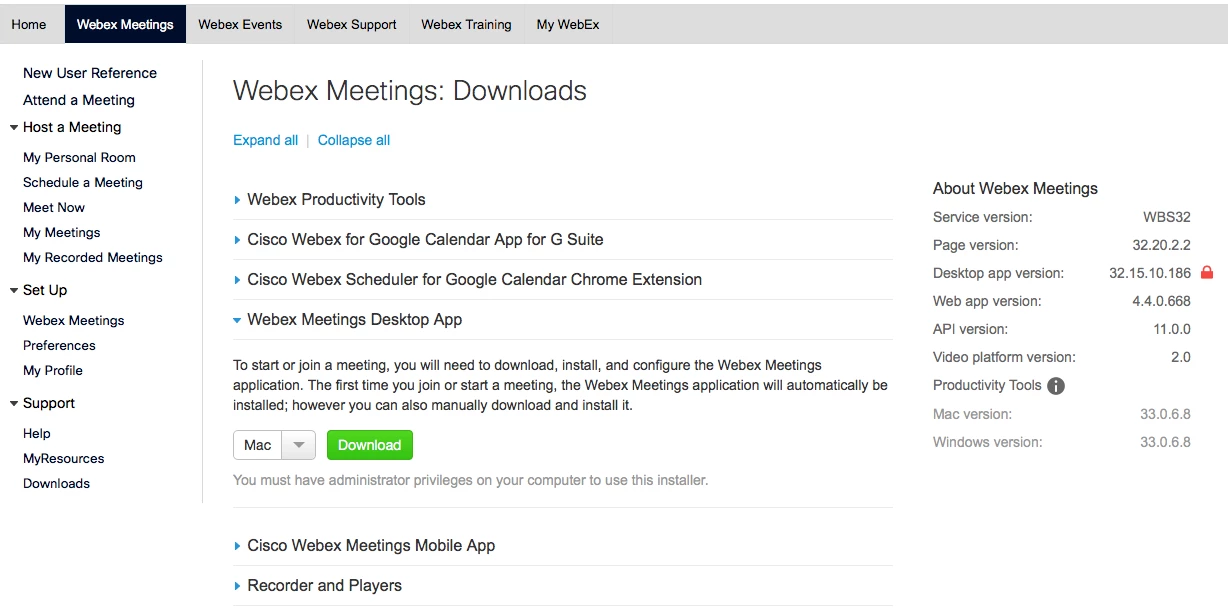Open the Home tab
This screenshot has width=1228, height=614.
[29, 24]
